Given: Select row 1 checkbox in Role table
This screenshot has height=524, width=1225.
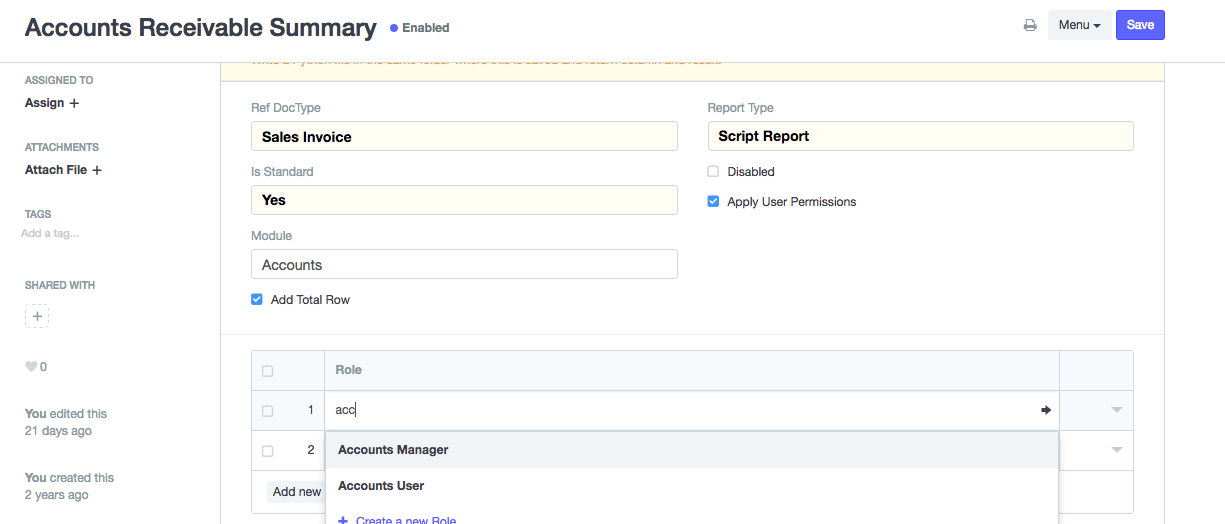Looking at the screenshot, I should tap(267, 411).
